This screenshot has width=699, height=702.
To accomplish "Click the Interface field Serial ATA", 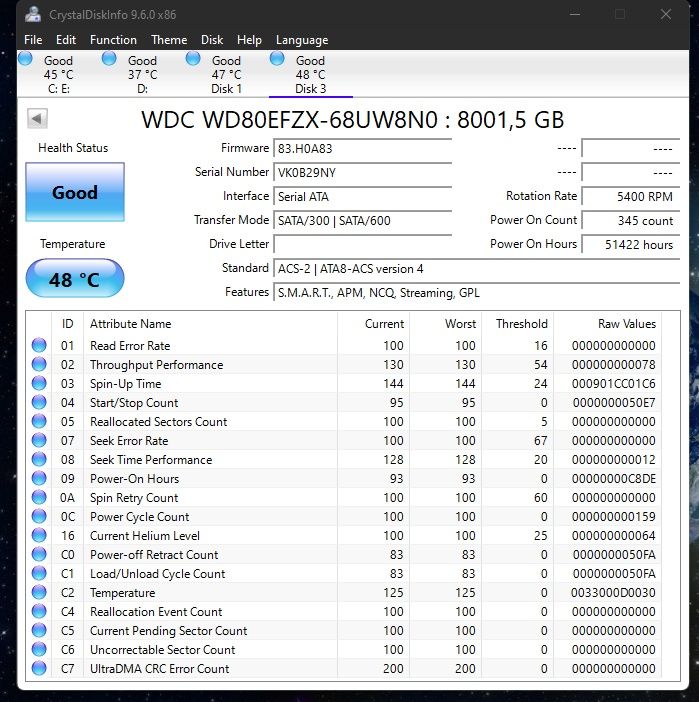I will pos(362,197).
